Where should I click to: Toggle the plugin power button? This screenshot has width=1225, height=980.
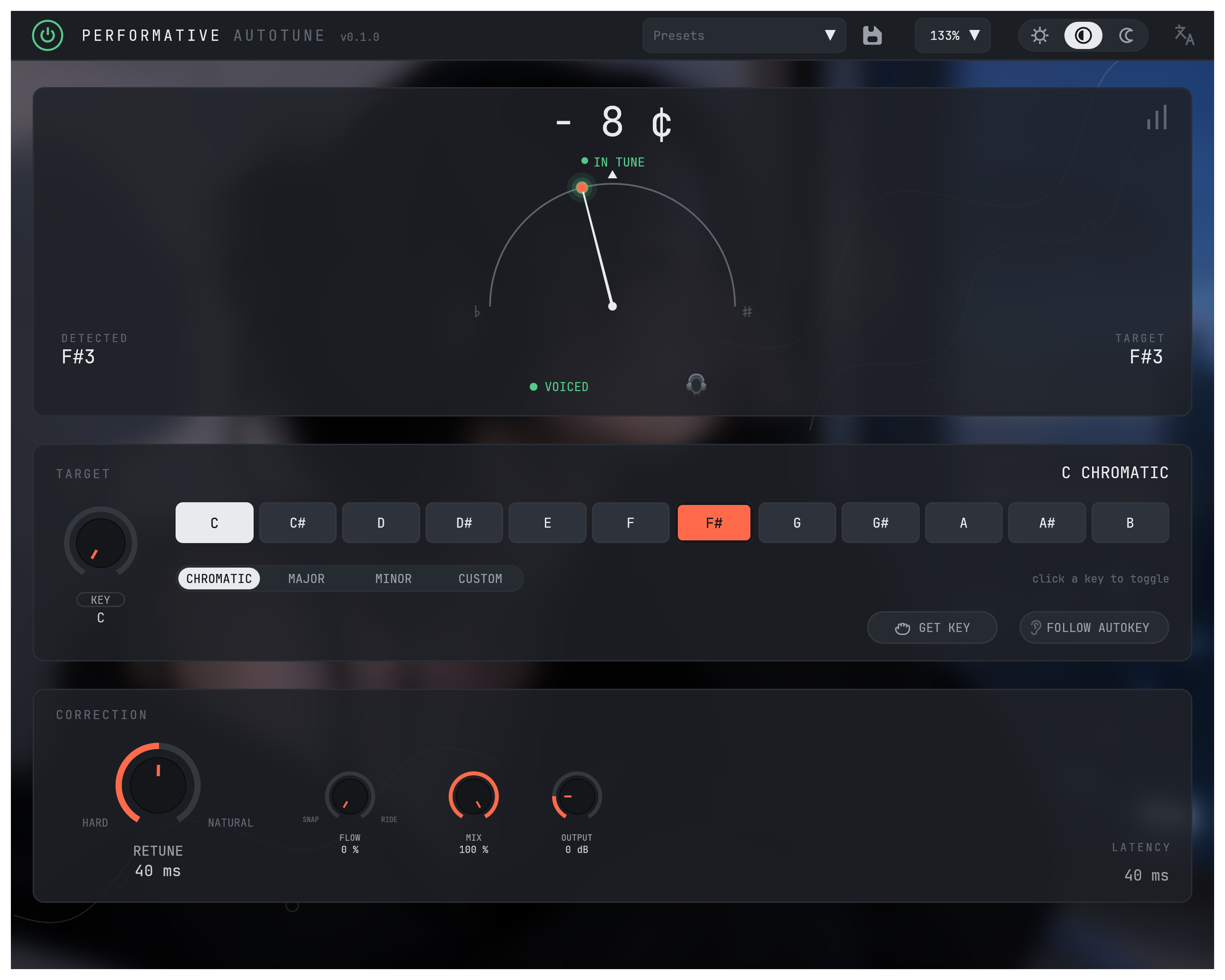[x=48, y=35]
